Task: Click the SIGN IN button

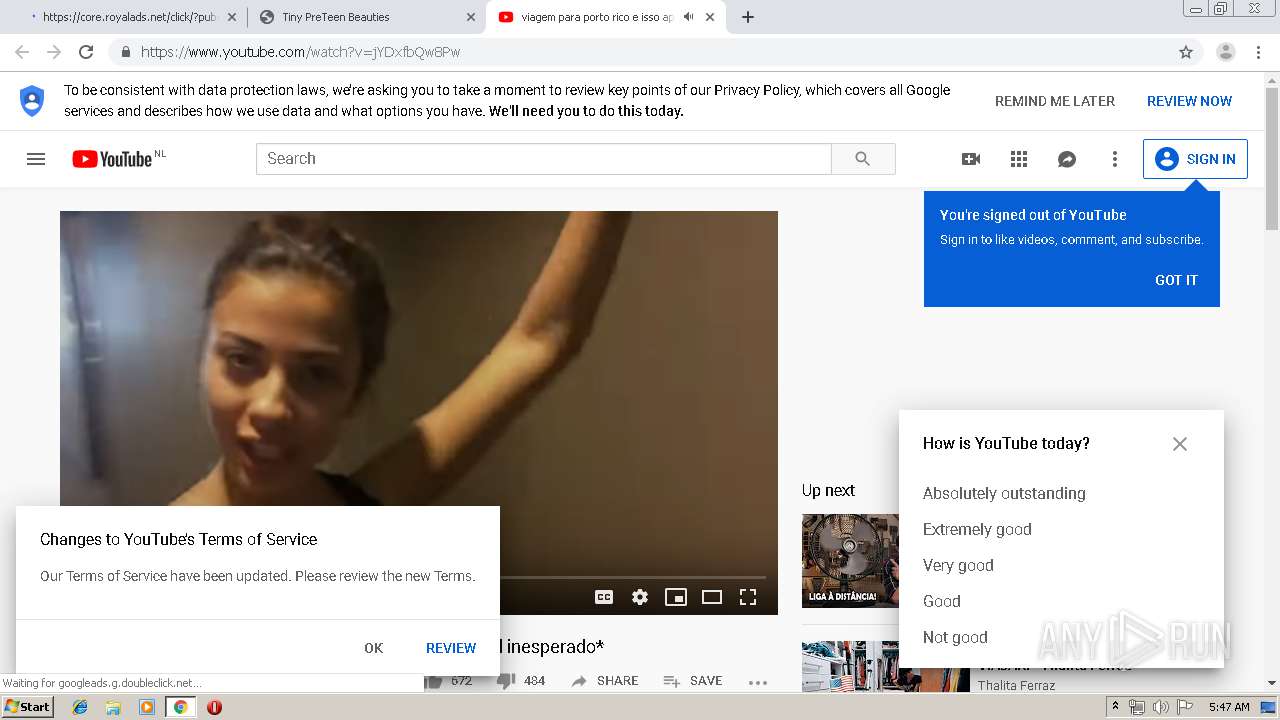Action: click(x=1195, y=159)
